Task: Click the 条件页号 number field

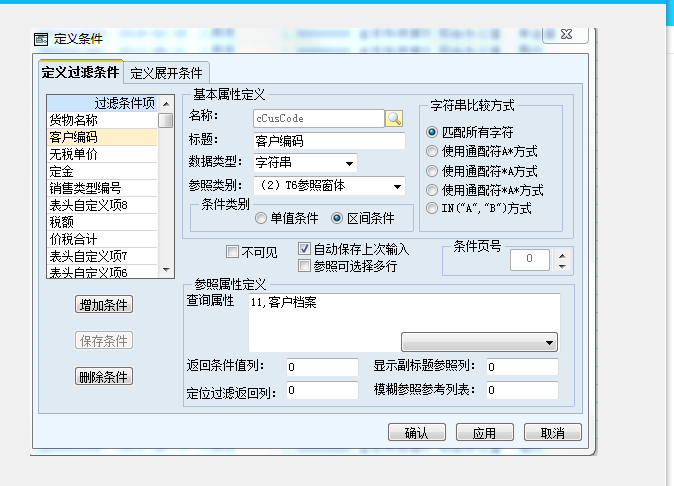Action: tap(530, 260)
